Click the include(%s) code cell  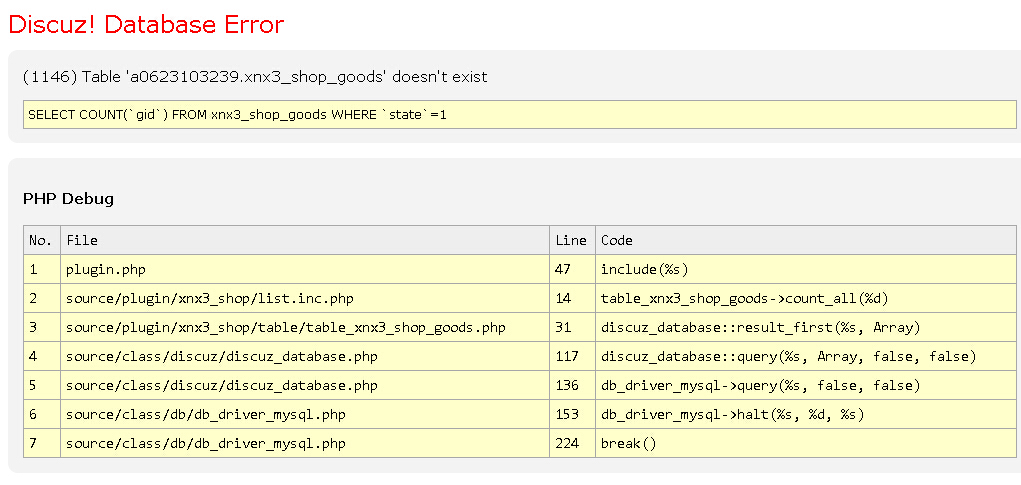click(x=645, y=269)
